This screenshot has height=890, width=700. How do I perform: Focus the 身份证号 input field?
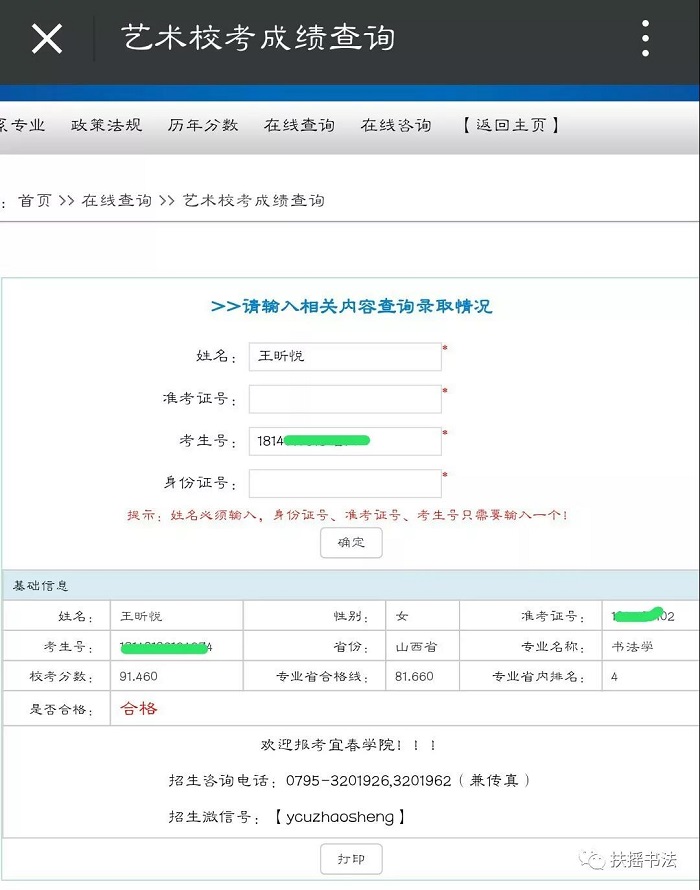coord(345,483)
